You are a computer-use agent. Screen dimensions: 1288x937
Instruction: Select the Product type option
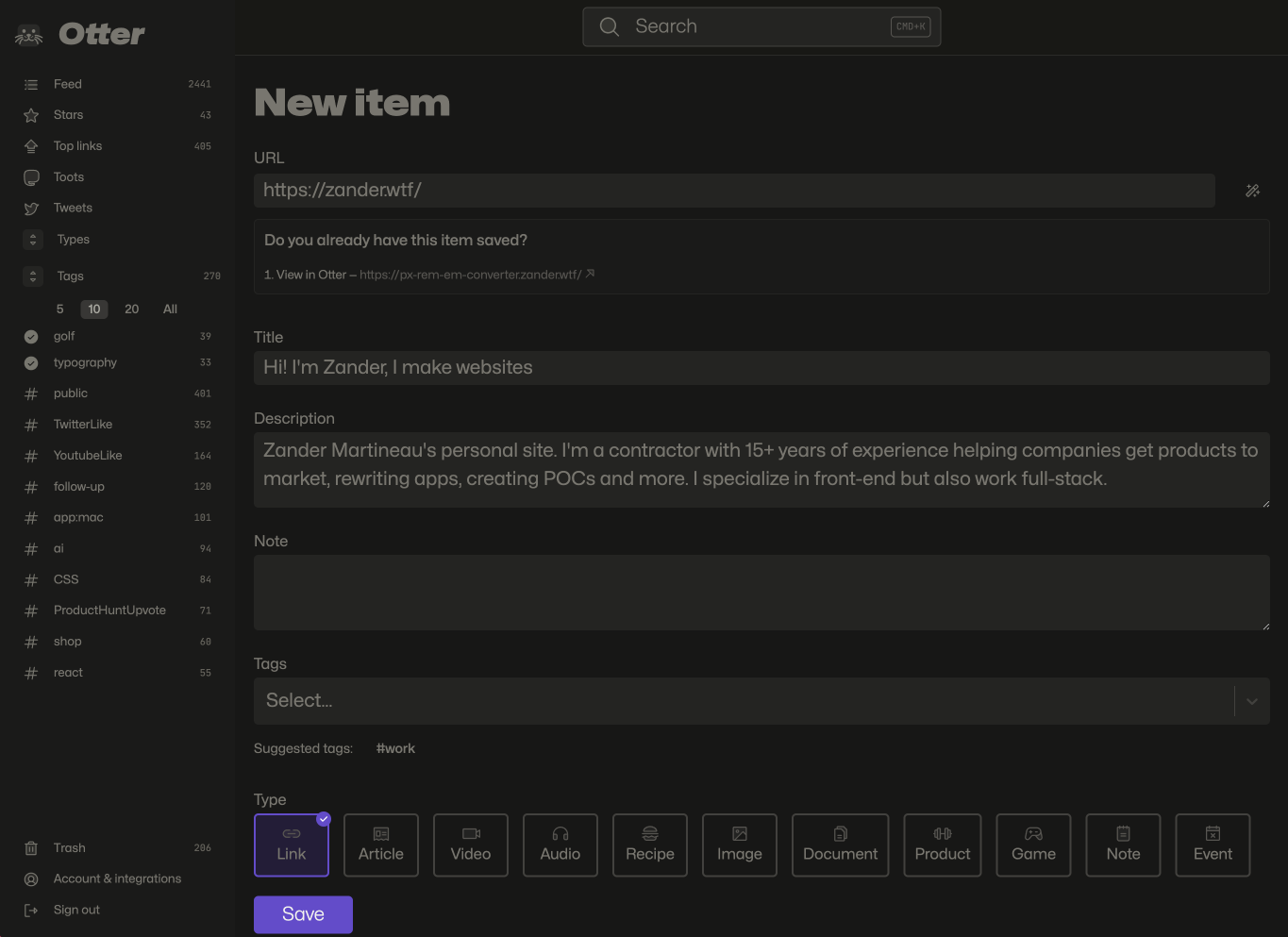[943, 845]
